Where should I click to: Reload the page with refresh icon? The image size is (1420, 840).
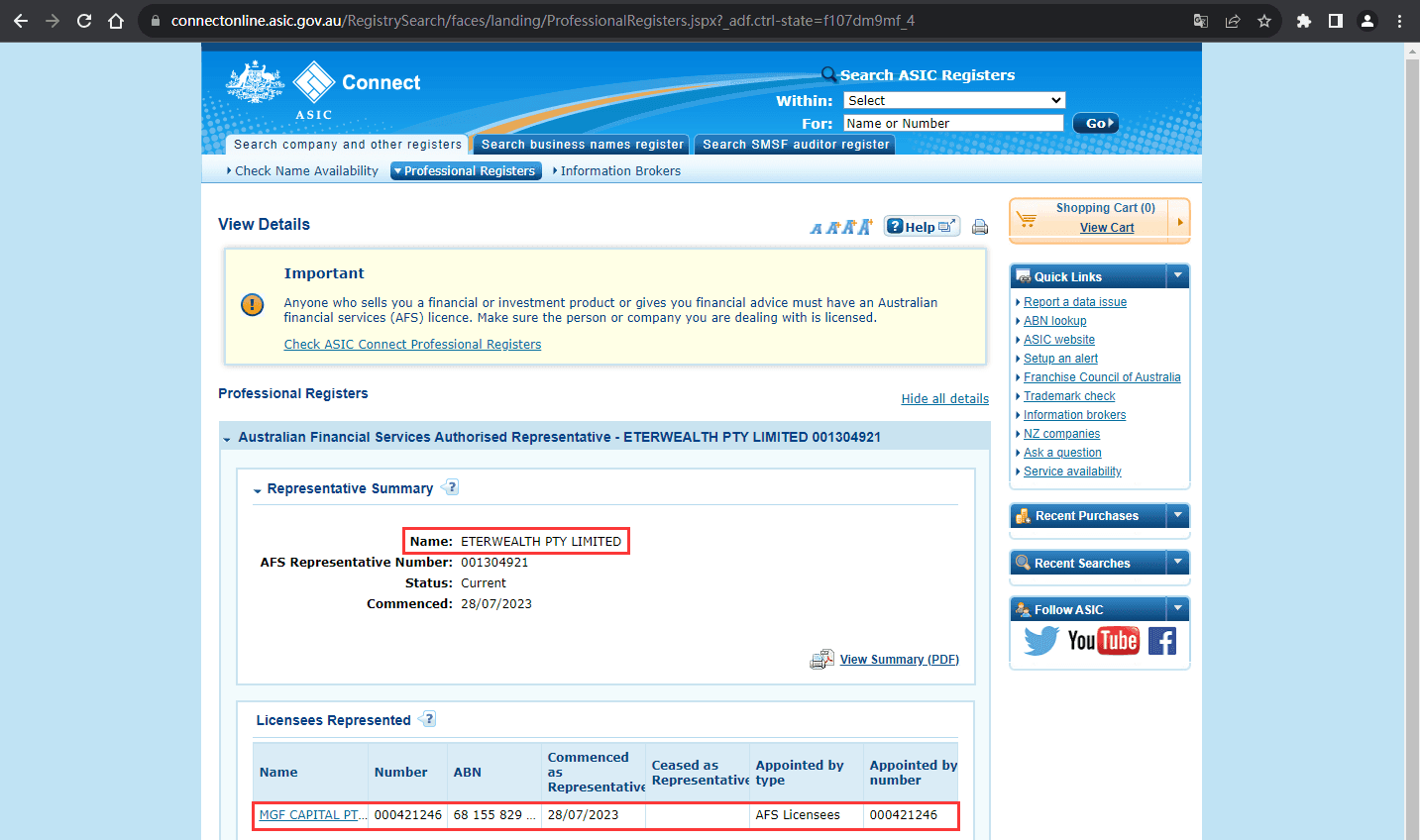[84, 21]
